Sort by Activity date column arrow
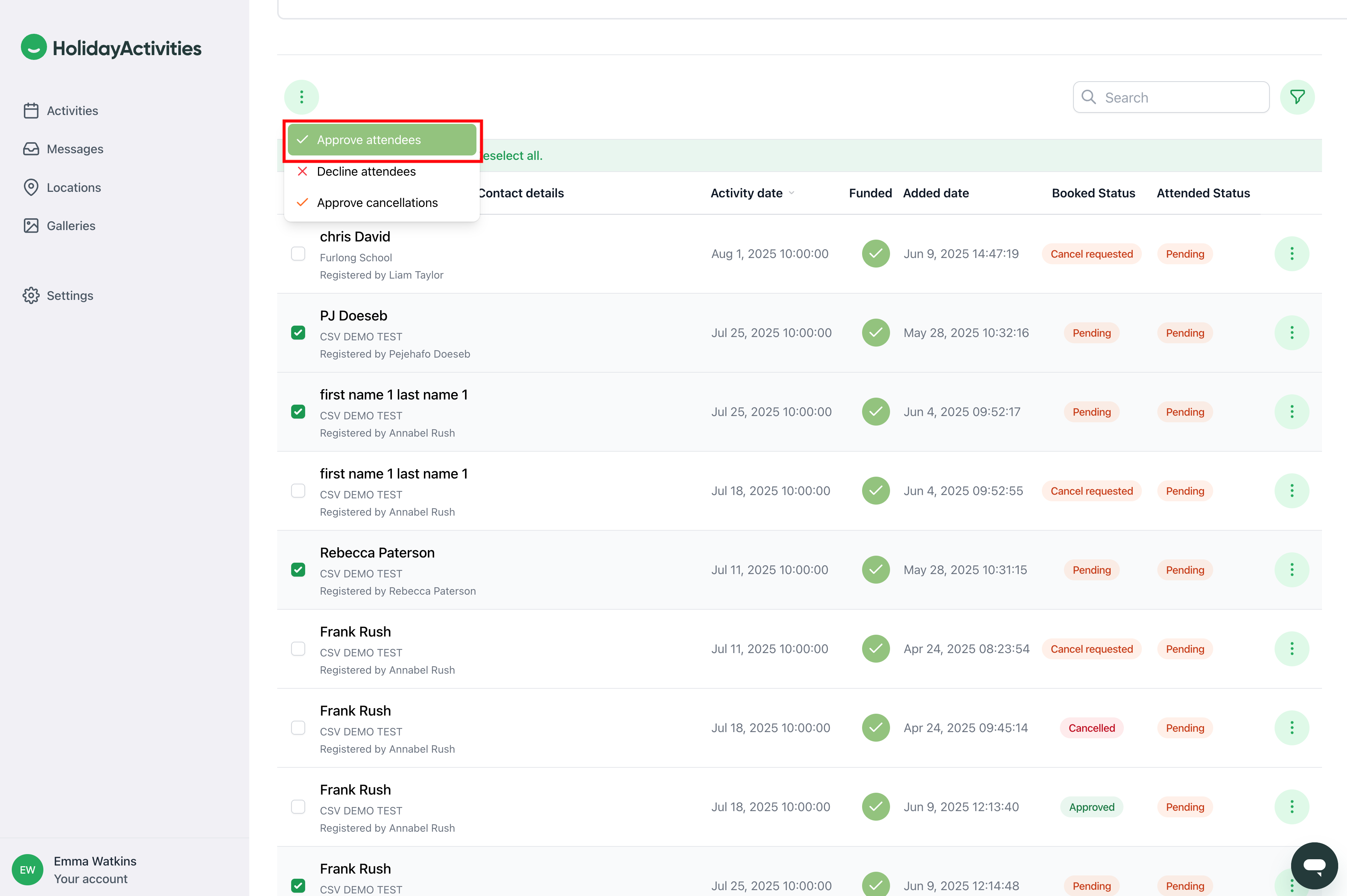 (x=792, y=193)
